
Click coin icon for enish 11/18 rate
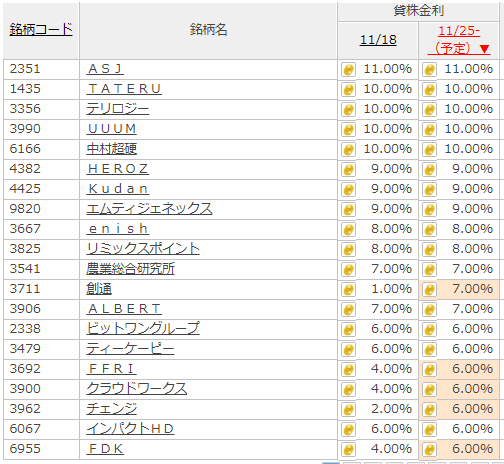point(348,230)
